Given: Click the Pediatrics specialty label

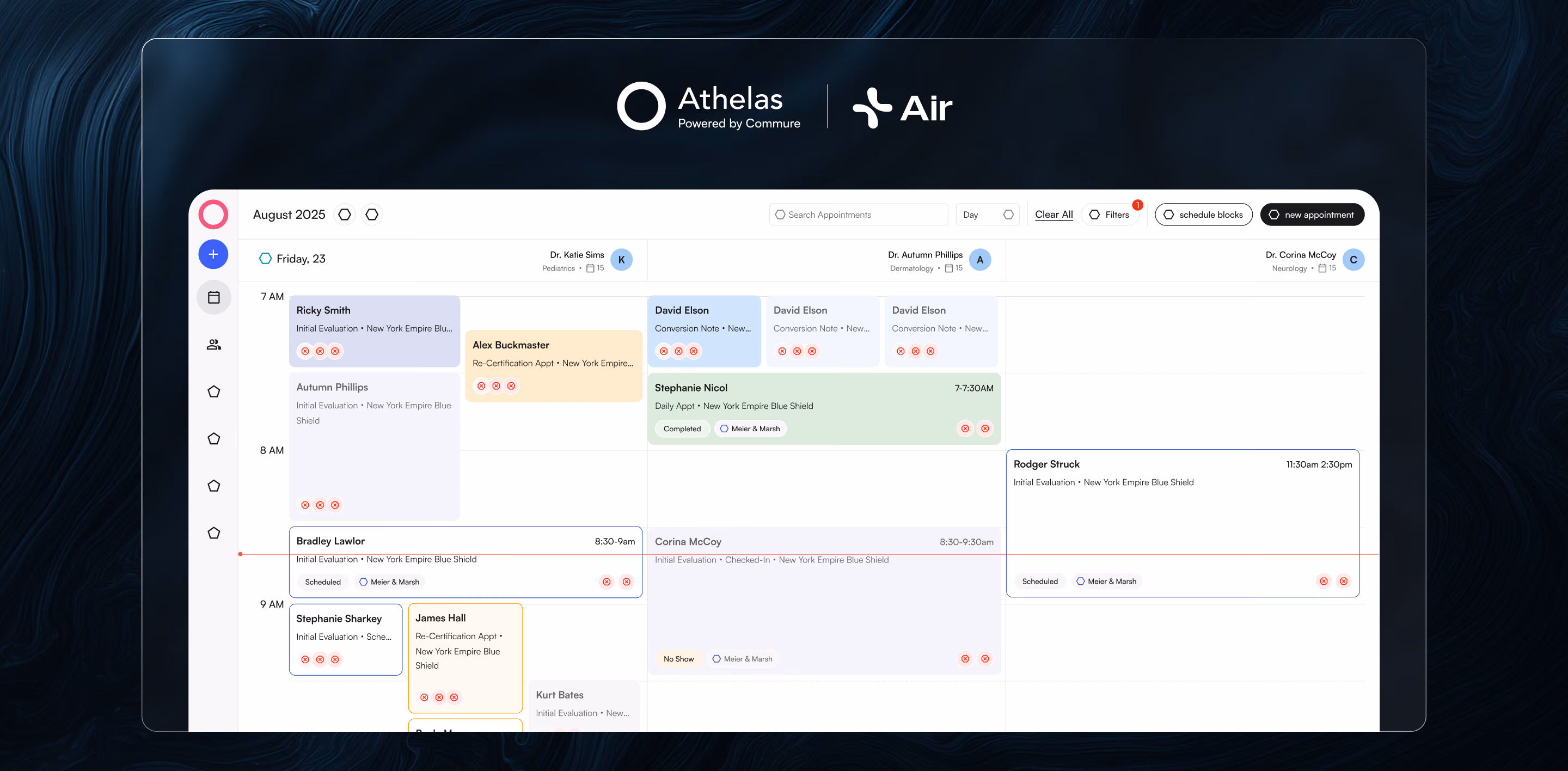Looking at the screenshot, I should [558, 268].
